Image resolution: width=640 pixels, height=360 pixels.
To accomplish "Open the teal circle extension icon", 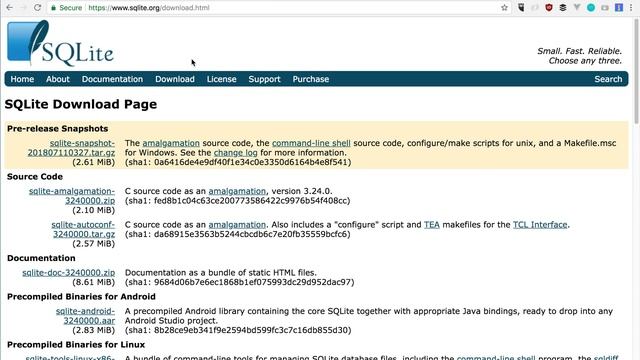I will (x=591, y=7).
